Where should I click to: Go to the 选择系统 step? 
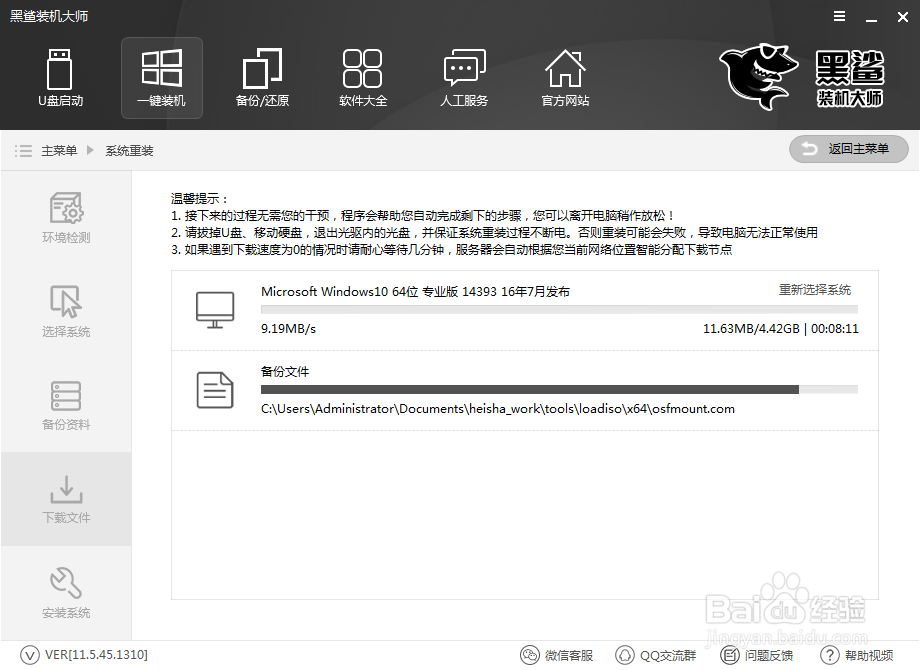coord(66,312)
